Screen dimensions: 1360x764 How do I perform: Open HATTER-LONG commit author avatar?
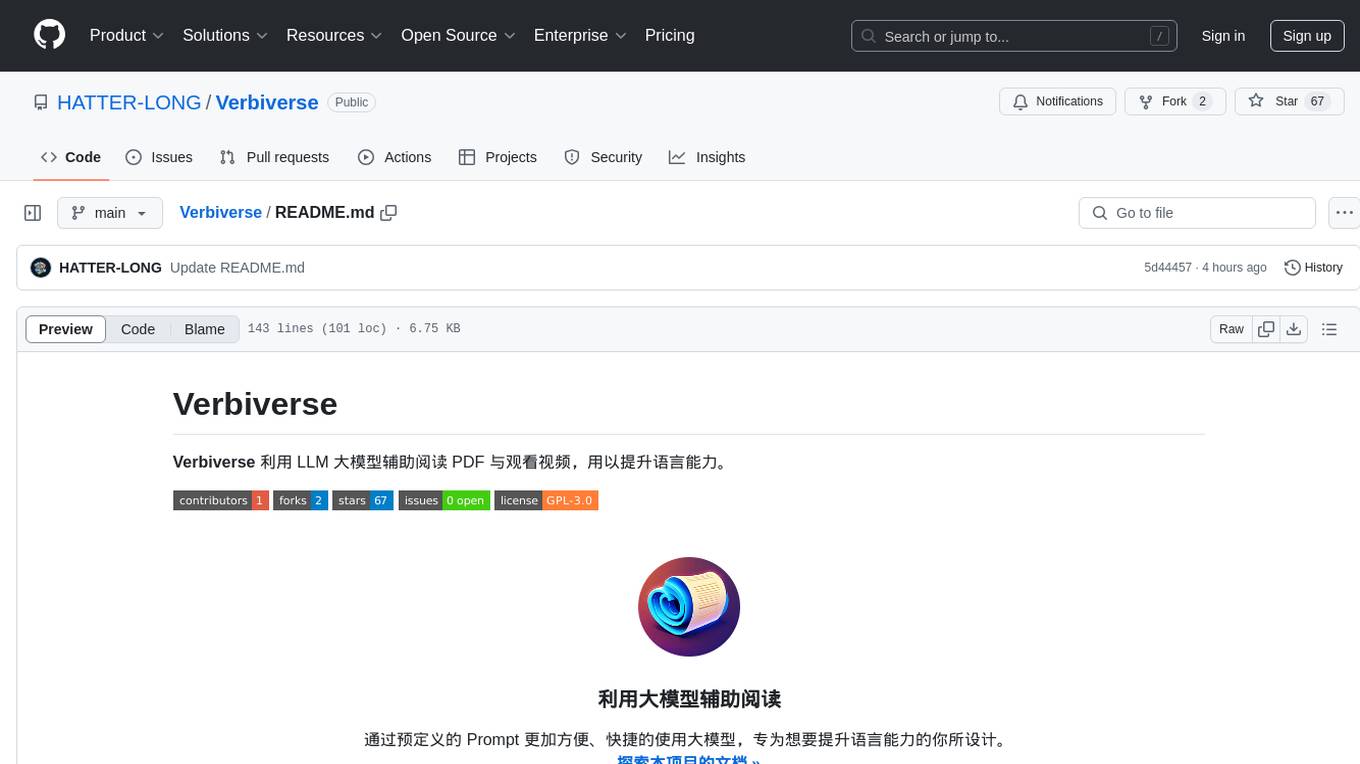point(41,267)
